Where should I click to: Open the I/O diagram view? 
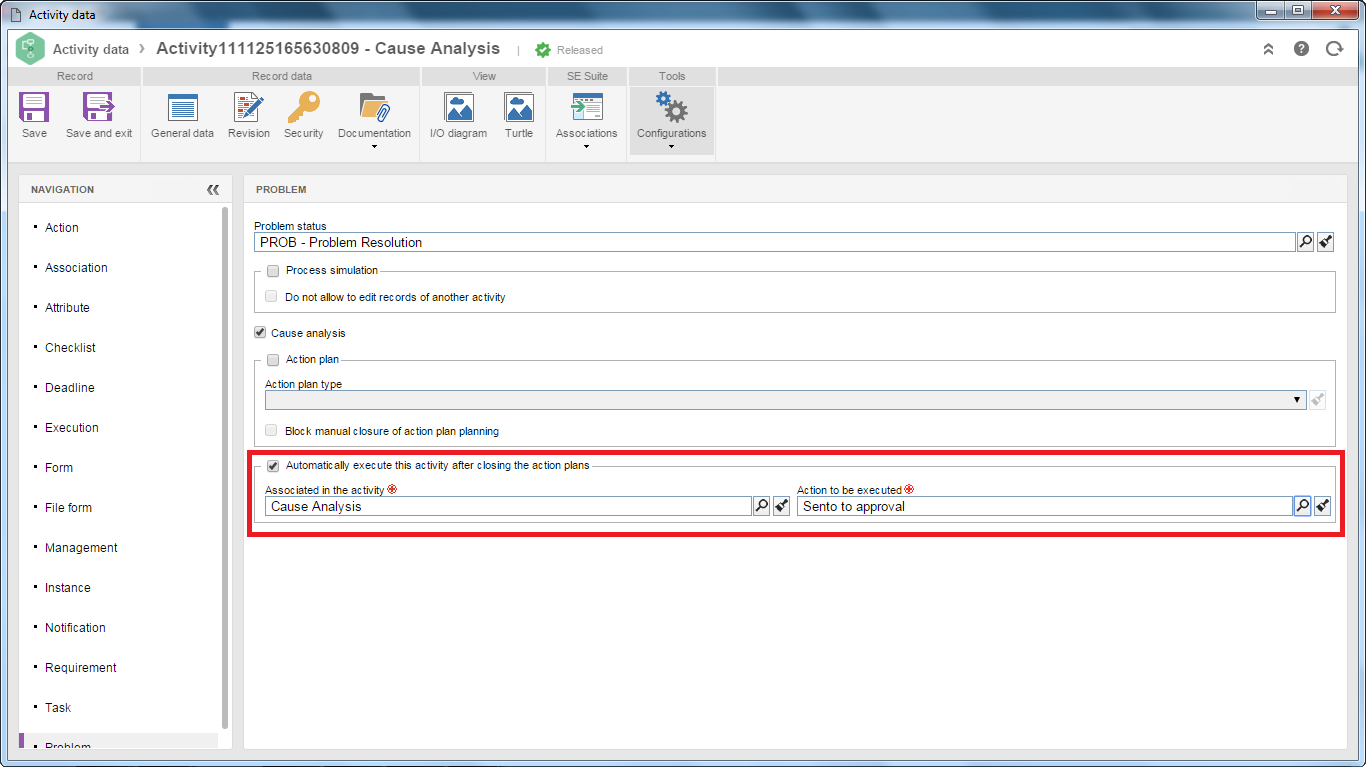(x=458, y=108)
